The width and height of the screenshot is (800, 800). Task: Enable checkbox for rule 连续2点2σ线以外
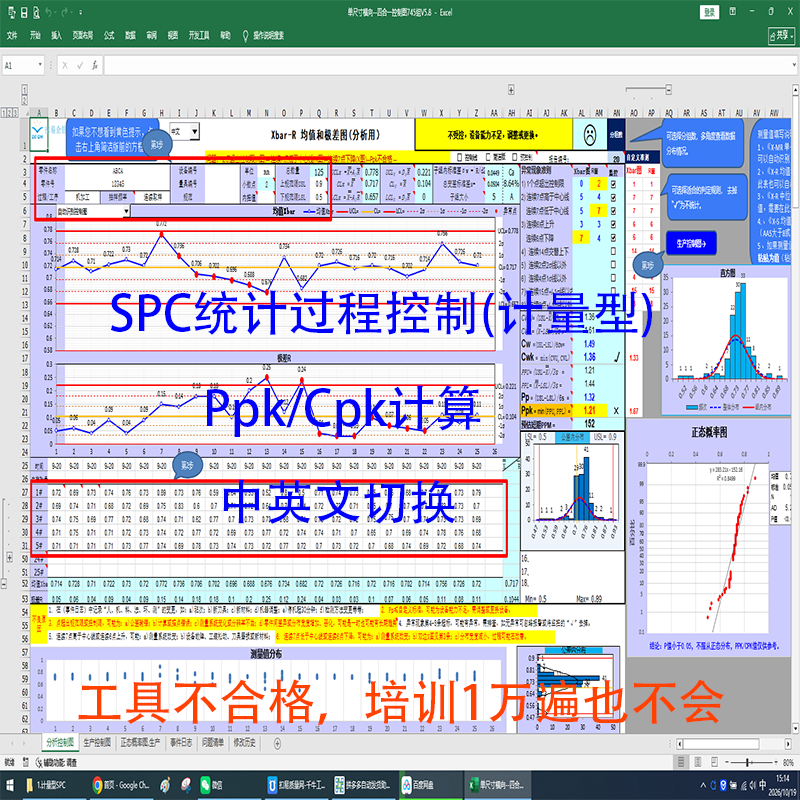pyautogui.click(x=613, y=264)
